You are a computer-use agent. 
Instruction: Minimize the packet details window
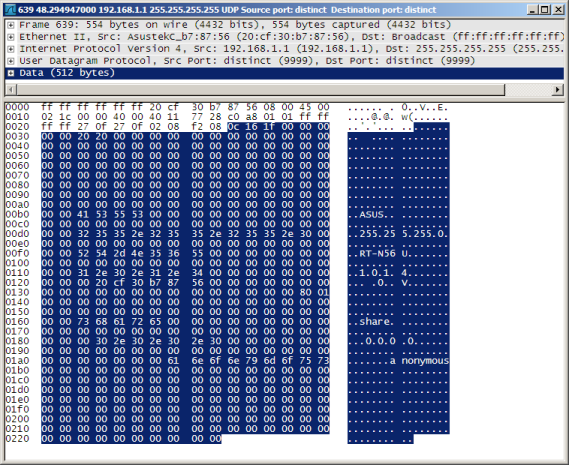click(532, 10)
